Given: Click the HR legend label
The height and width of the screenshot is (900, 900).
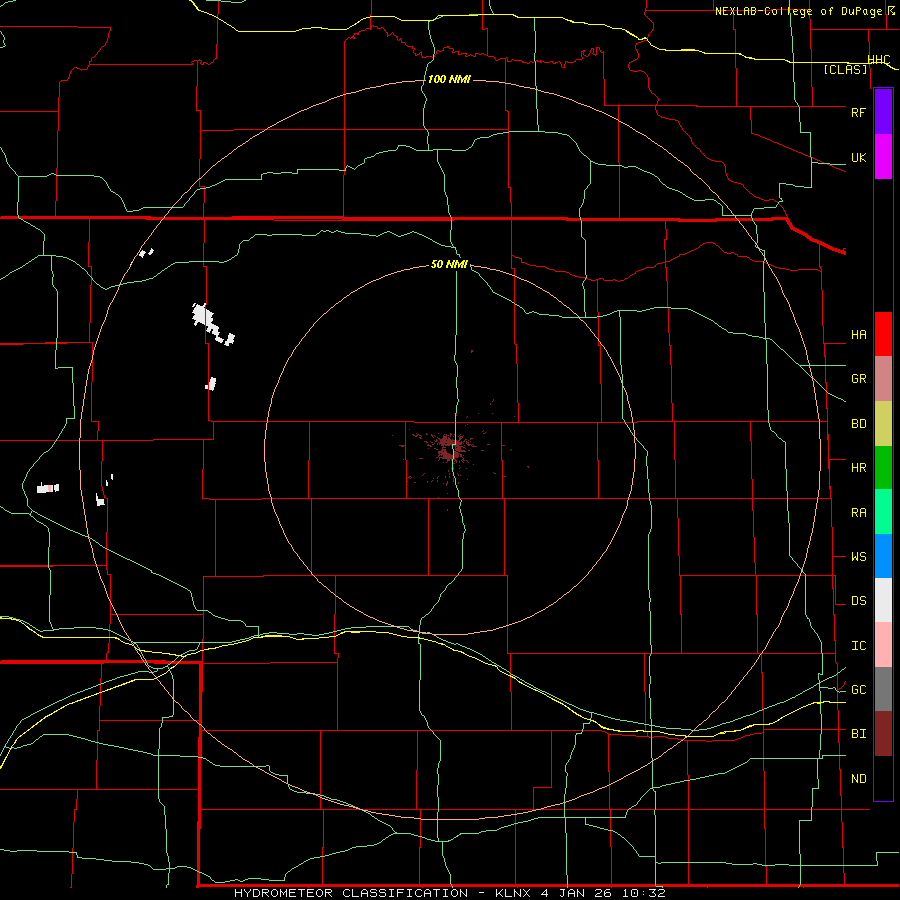Looking at the screenshot, I should pyautogui.click(x=858, y=468).
